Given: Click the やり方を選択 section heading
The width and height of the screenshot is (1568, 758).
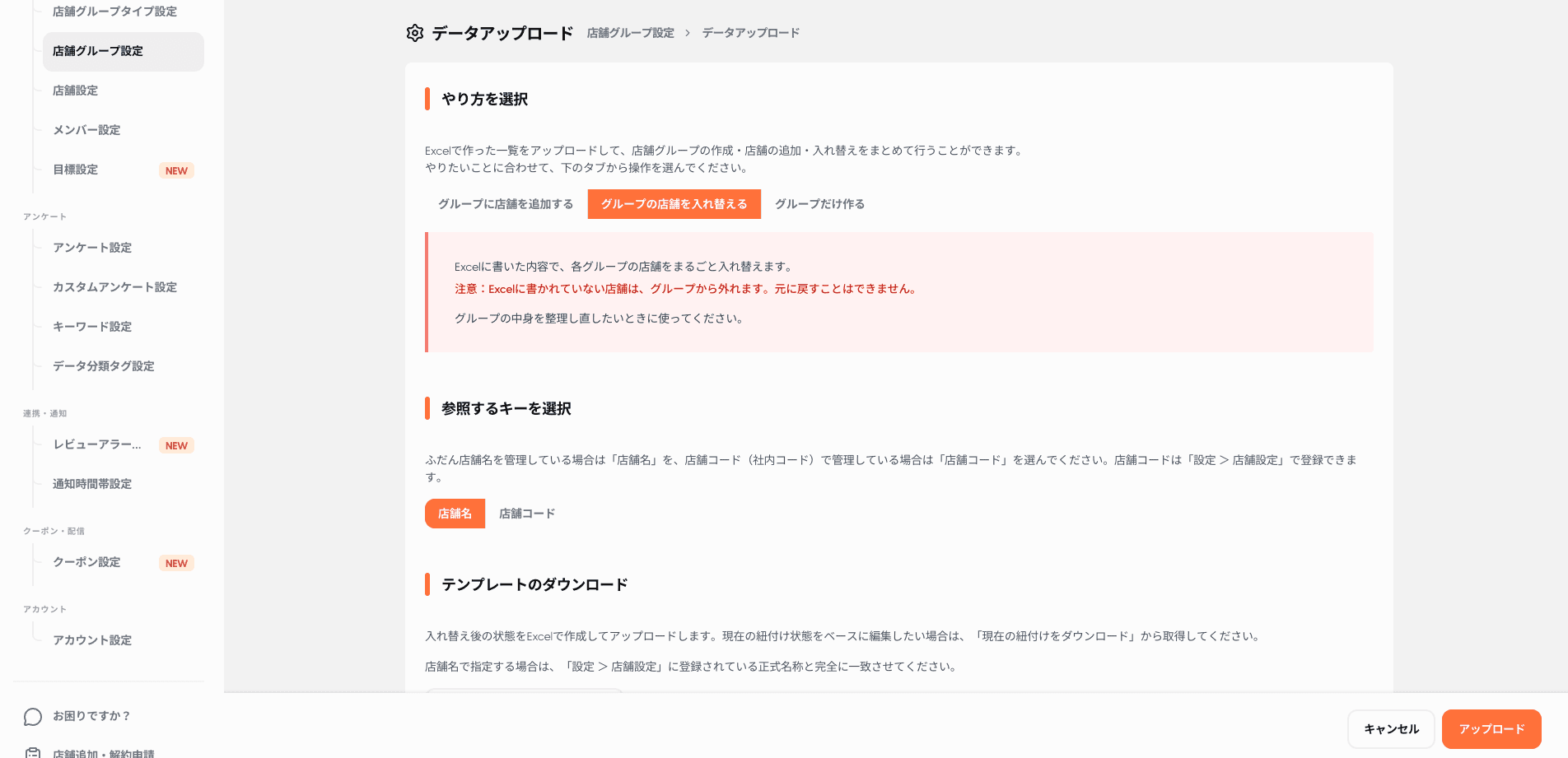Looking at the screenshot, I should (485, 100).
